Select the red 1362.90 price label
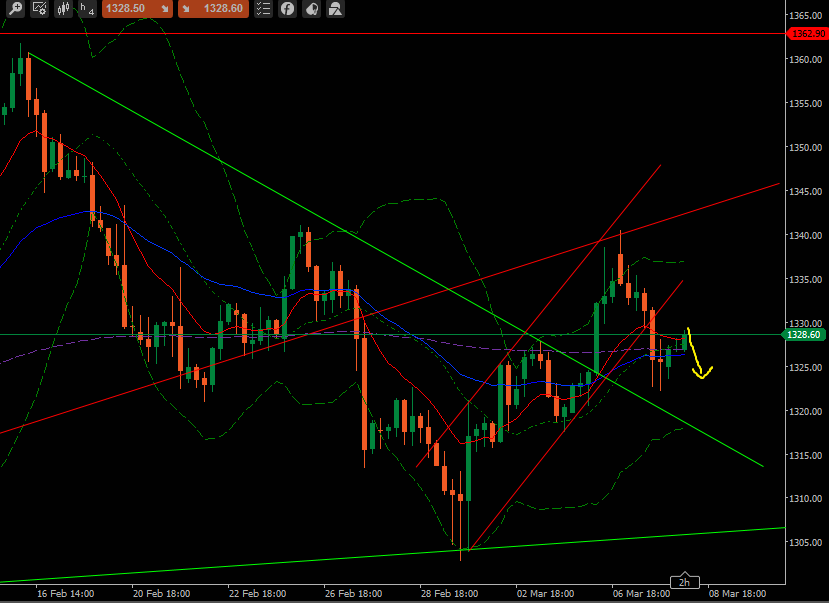829x603 pixels. pos(807,34)
